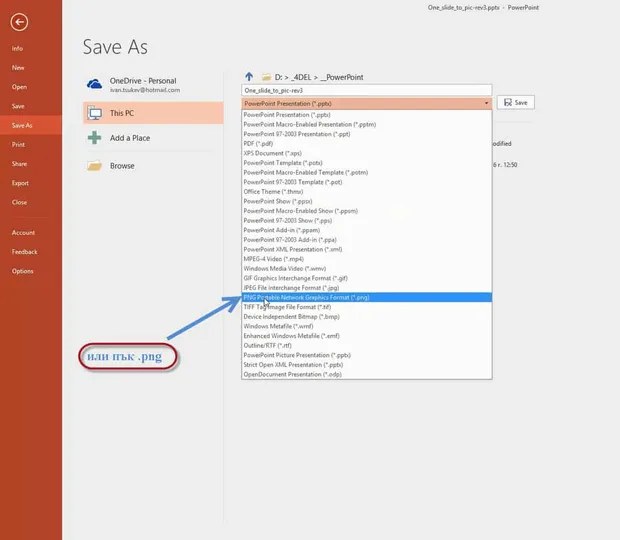Viewport: 620px width, 540px height.
Task: Go up one folder with the blue arrow
Action: pyautogui.click(x=249, y=77)
